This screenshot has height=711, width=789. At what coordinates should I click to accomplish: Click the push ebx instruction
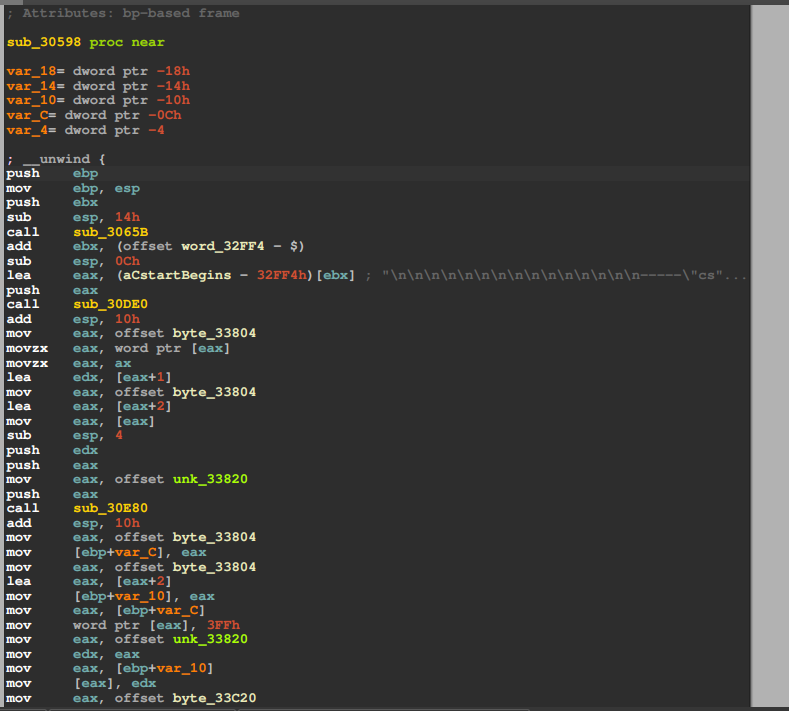(x=51, y=202)
